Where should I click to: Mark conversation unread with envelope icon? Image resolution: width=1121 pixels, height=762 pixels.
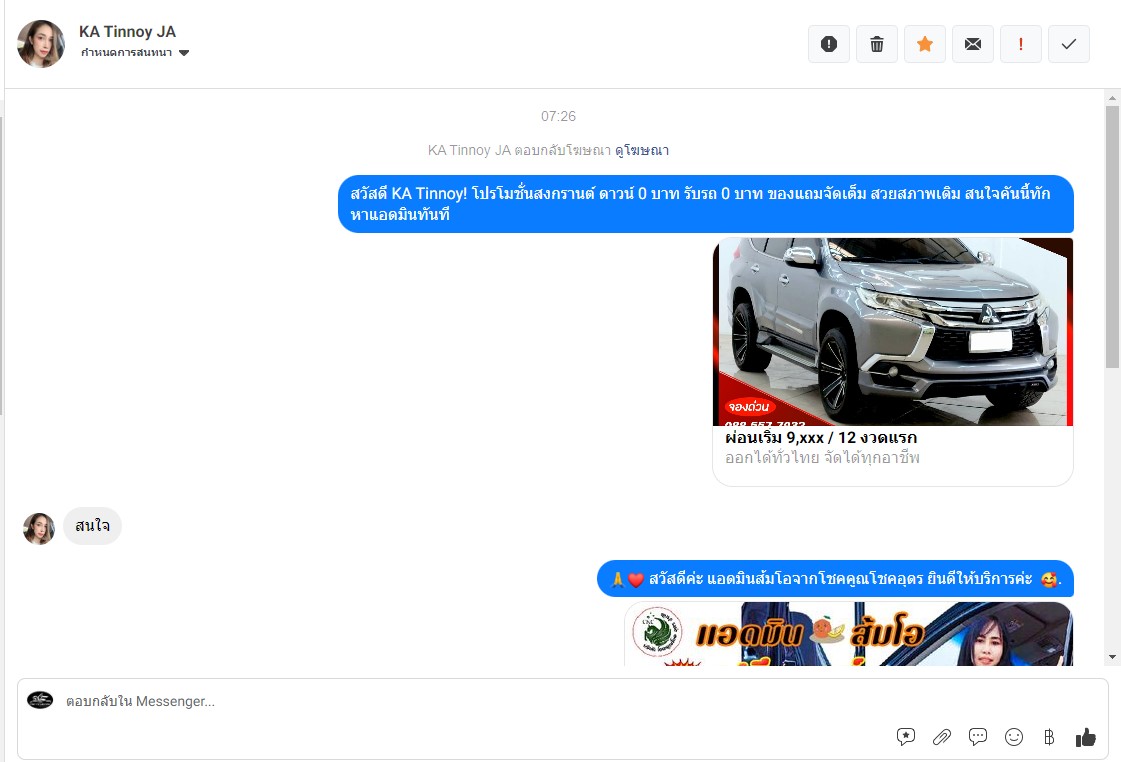pyautogui.click(x=972, y=44)
